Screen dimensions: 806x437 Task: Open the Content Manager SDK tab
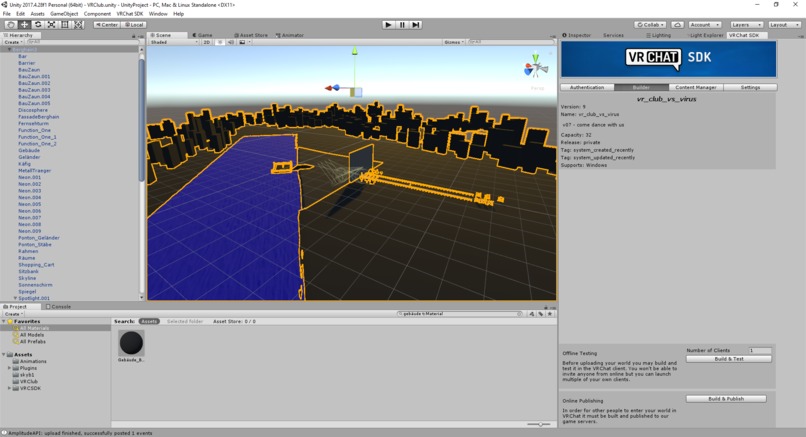[696, 87]
